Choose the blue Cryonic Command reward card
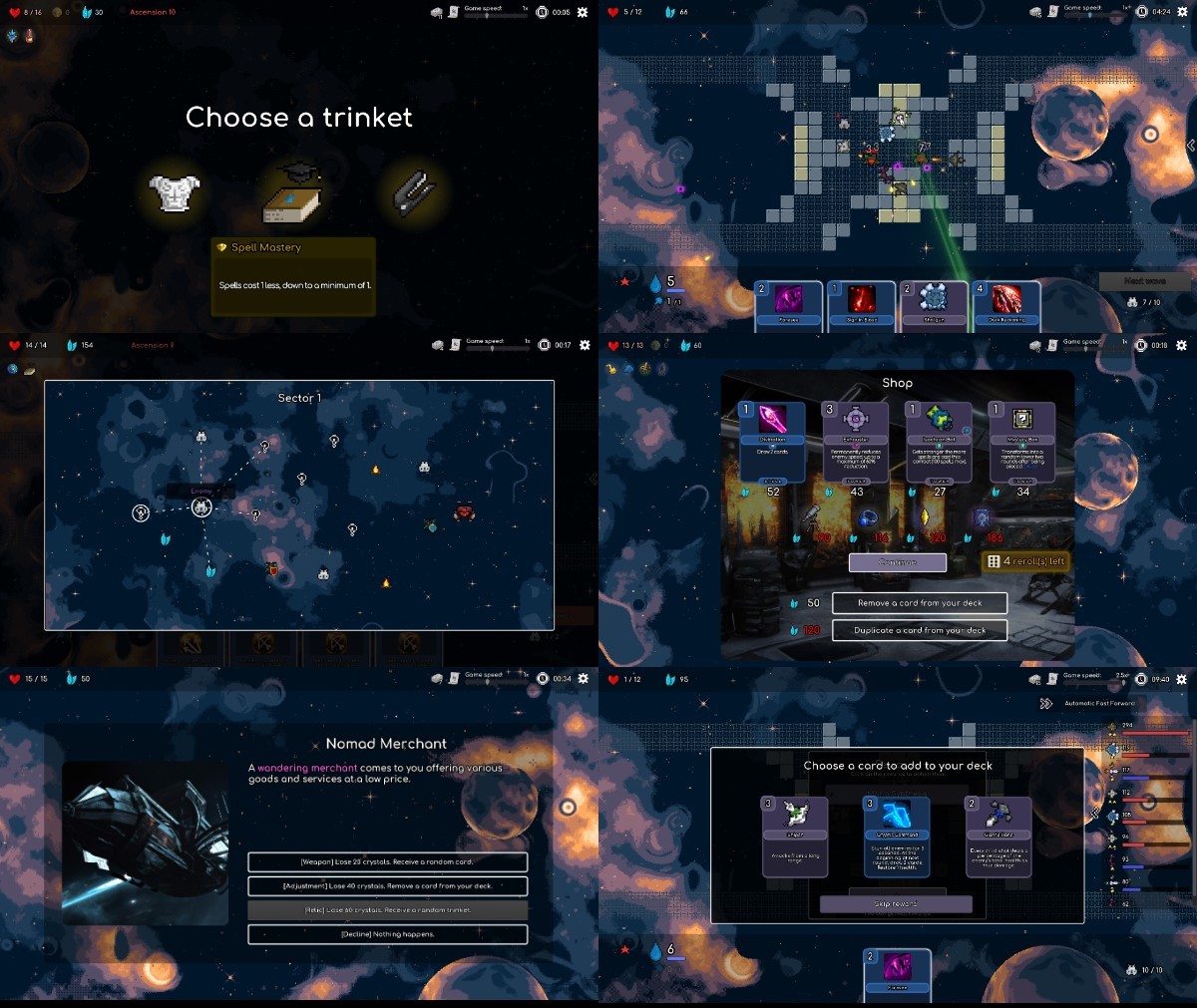 point(897,837)
